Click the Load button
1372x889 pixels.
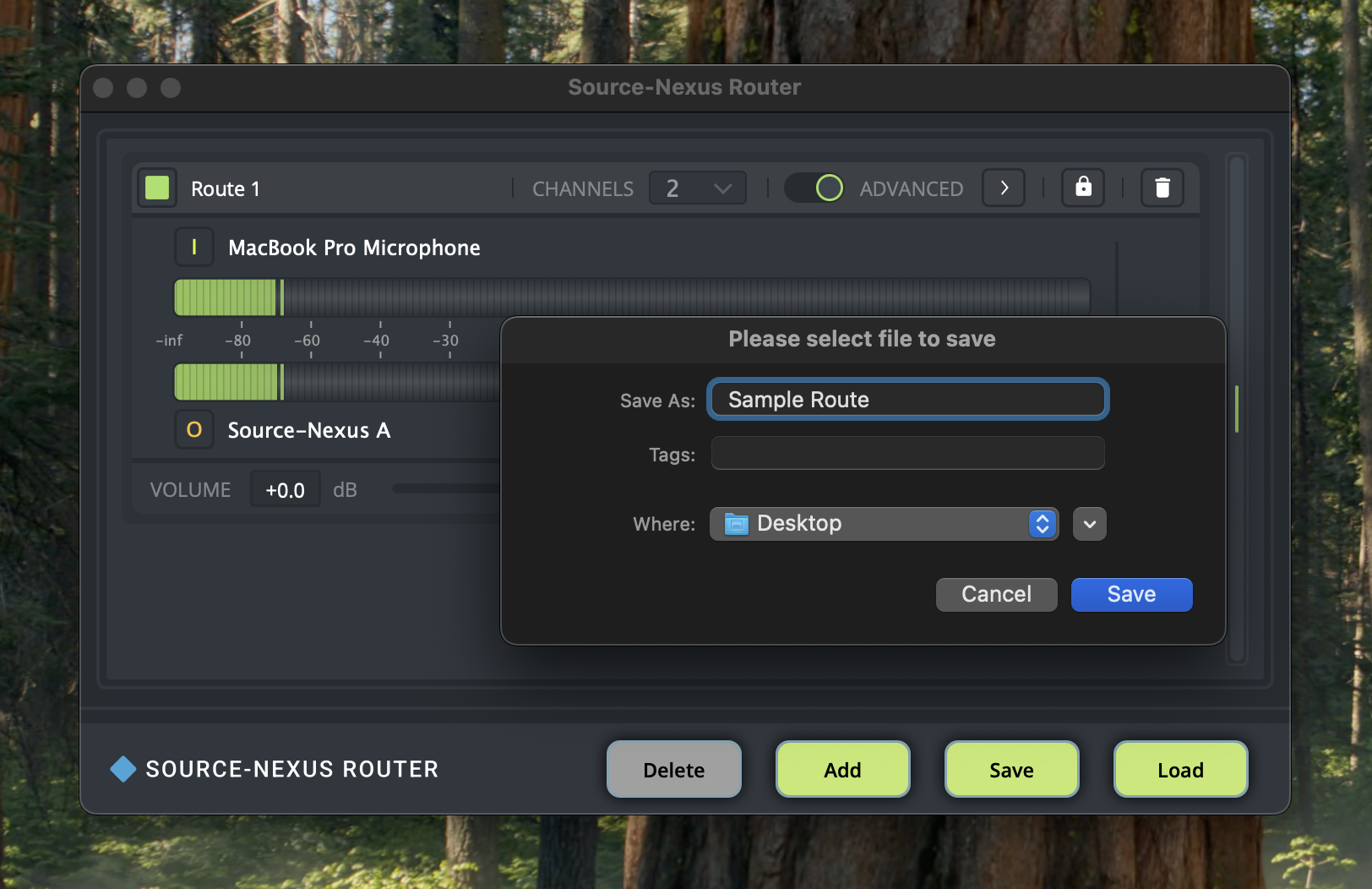coord(1181,770)
